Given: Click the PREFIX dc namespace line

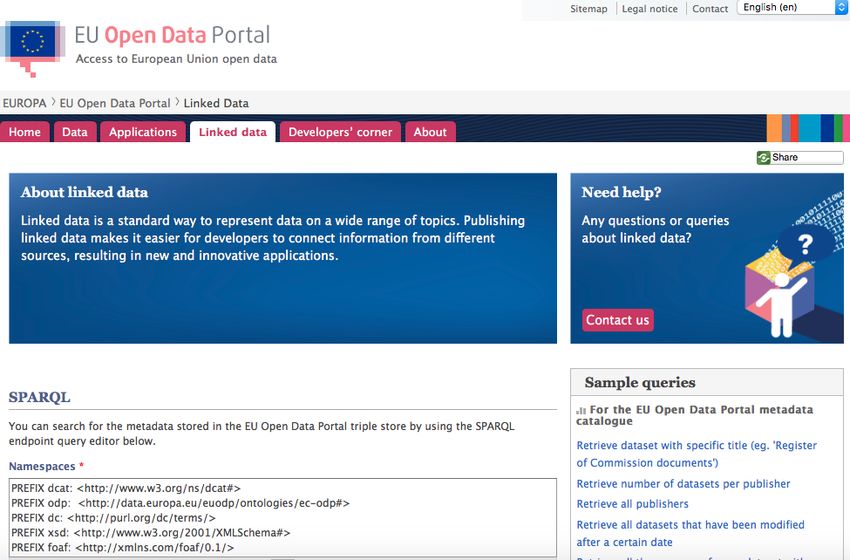Looking at the screenshot, I should (113, 518).
